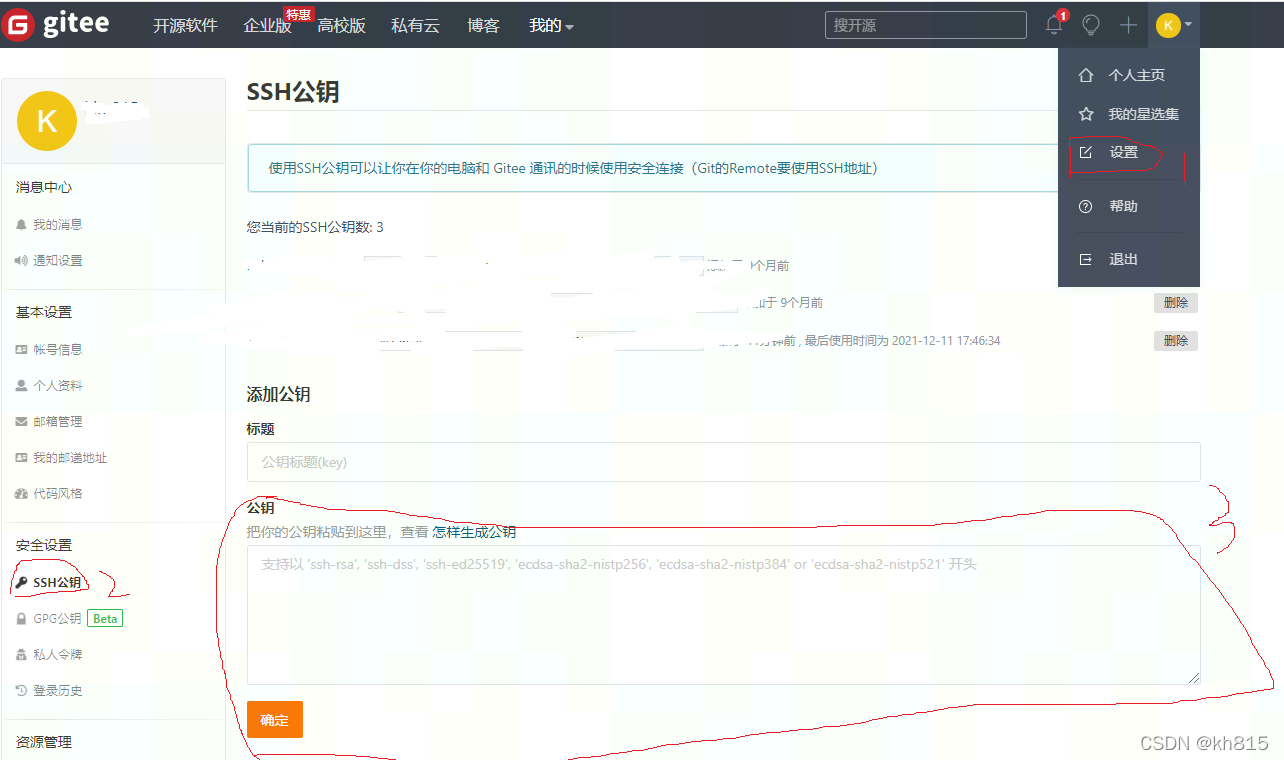Click the lightbulb suggestion icon
Image resolution: width=1284 pixels, height=760 pixels.
(1090, 25)
